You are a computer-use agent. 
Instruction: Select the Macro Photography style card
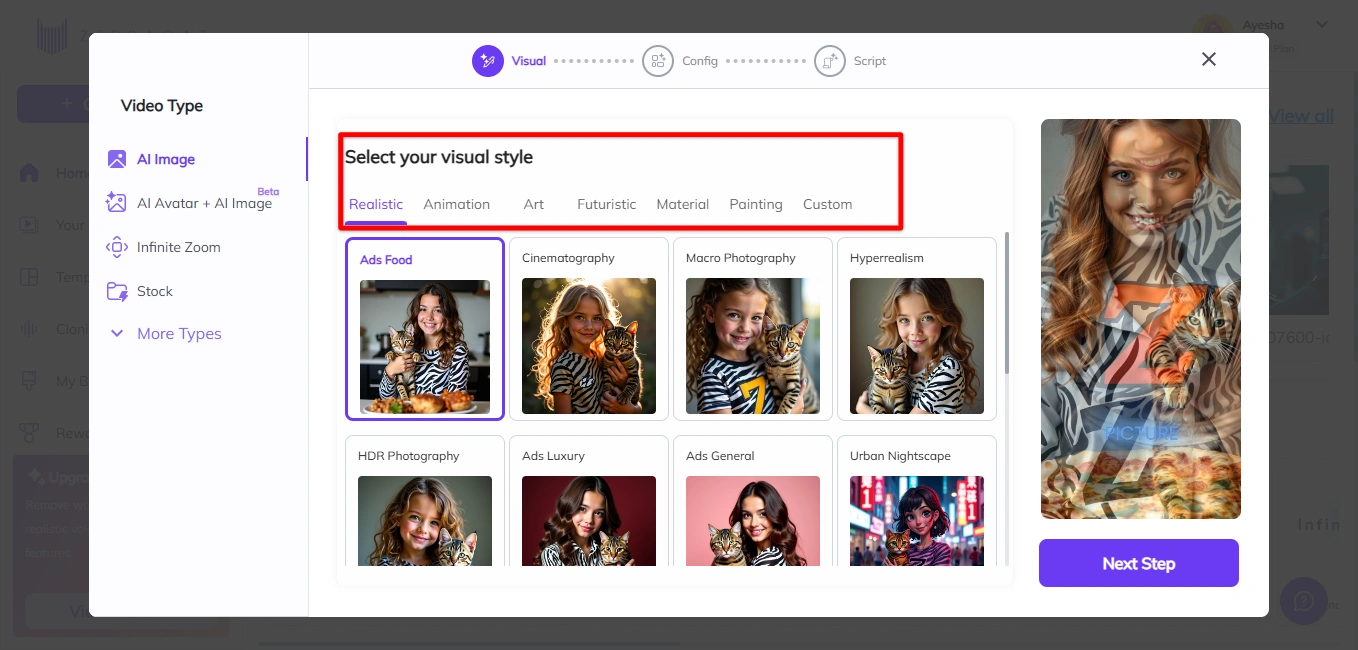[753, 329]
